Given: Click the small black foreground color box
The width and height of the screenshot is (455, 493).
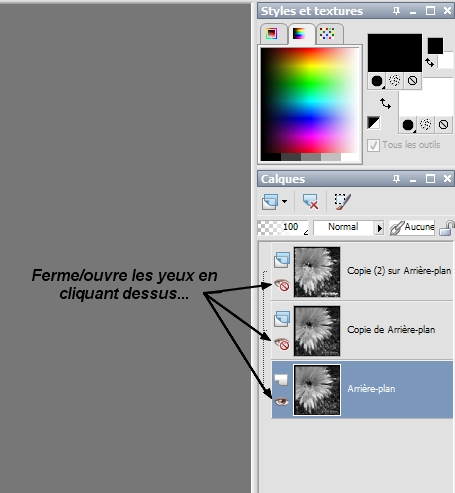Looking at the screenshot, I should coord(435,46).
